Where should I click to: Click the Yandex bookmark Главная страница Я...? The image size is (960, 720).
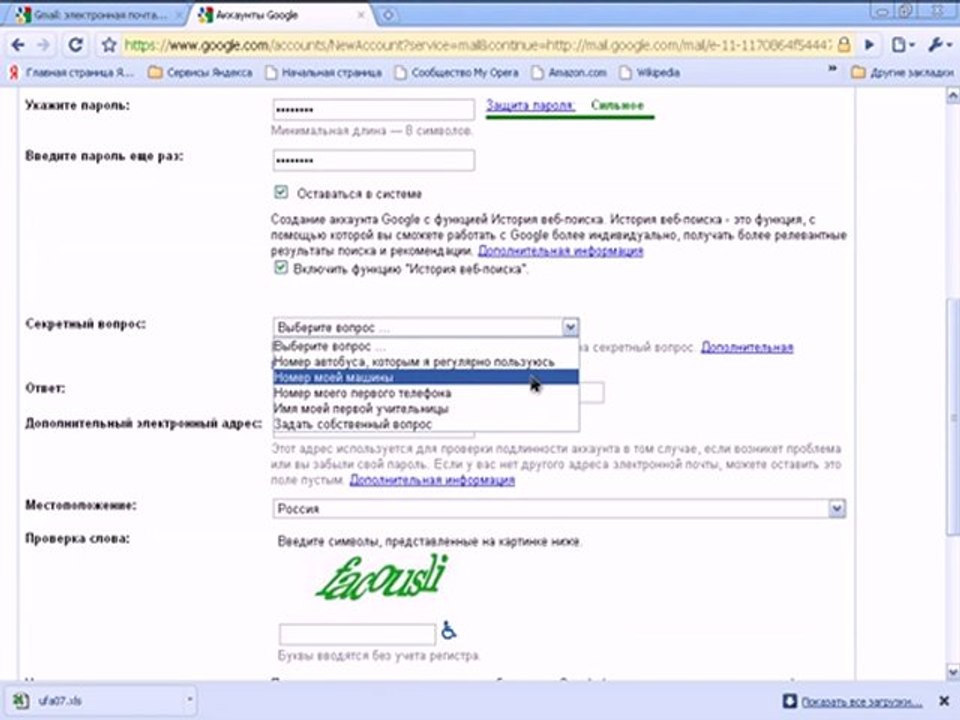[x=71, y=72]
